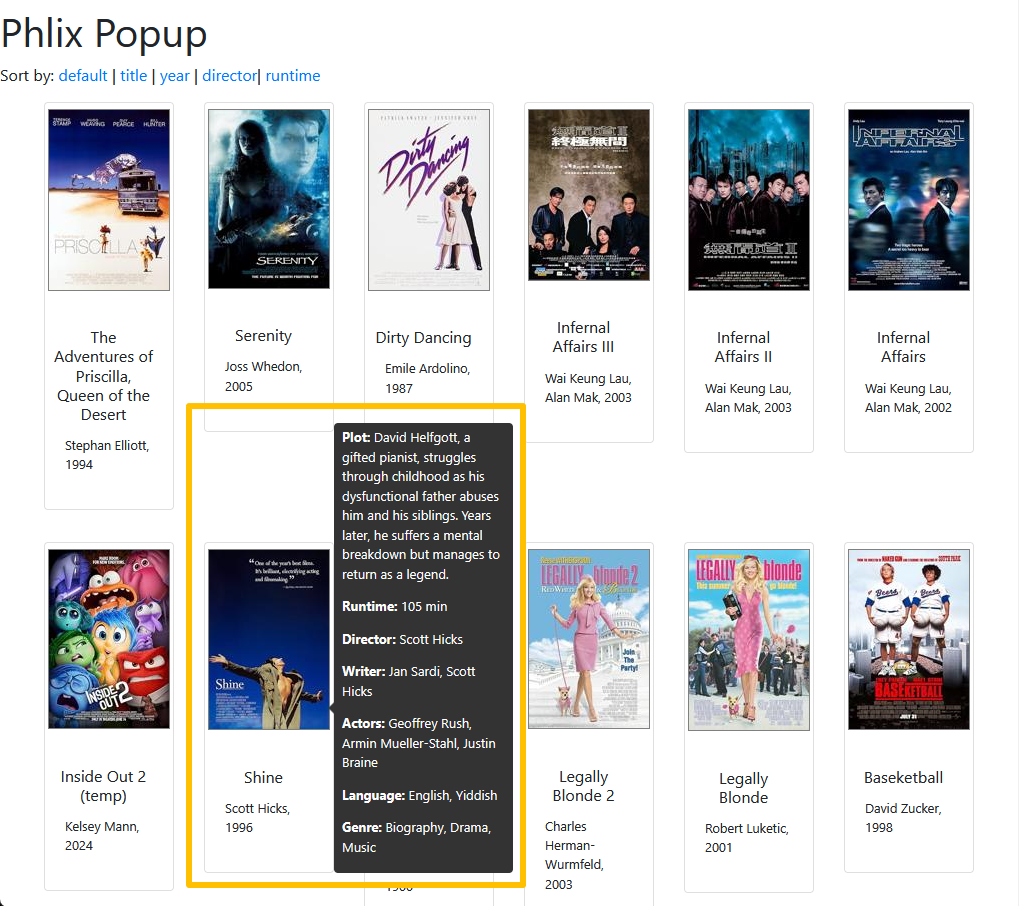Screen dimensions: 1019x906
Task: Sort movies by runtime link
Action: (293, 76)
